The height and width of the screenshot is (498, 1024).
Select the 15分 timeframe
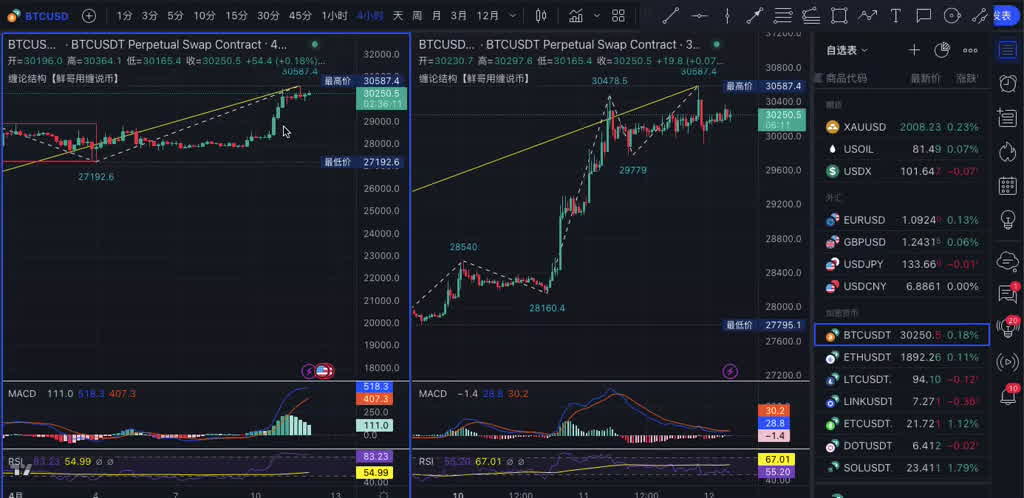coord(236,16)
